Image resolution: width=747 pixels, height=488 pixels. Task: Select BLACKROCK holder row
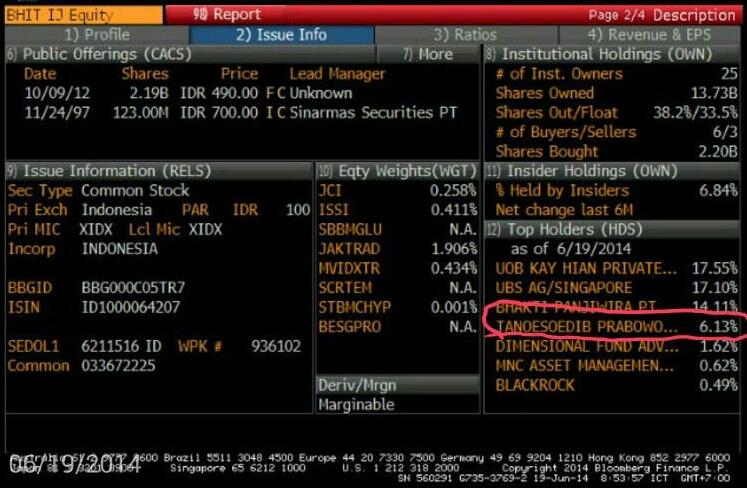pyautogui.click(x=616, y=386)
